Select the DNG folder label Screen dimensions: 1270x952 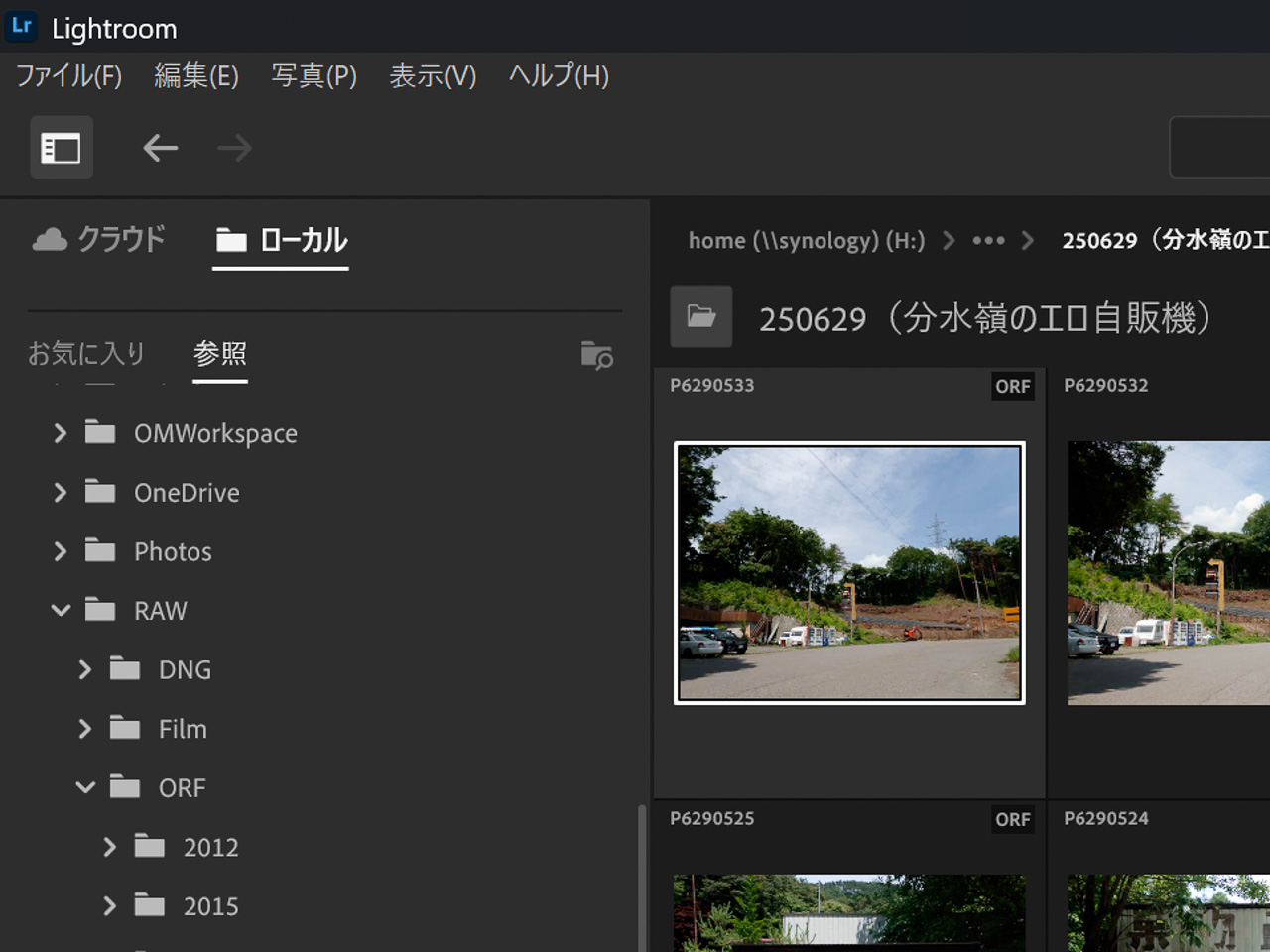tap(185, 669)
